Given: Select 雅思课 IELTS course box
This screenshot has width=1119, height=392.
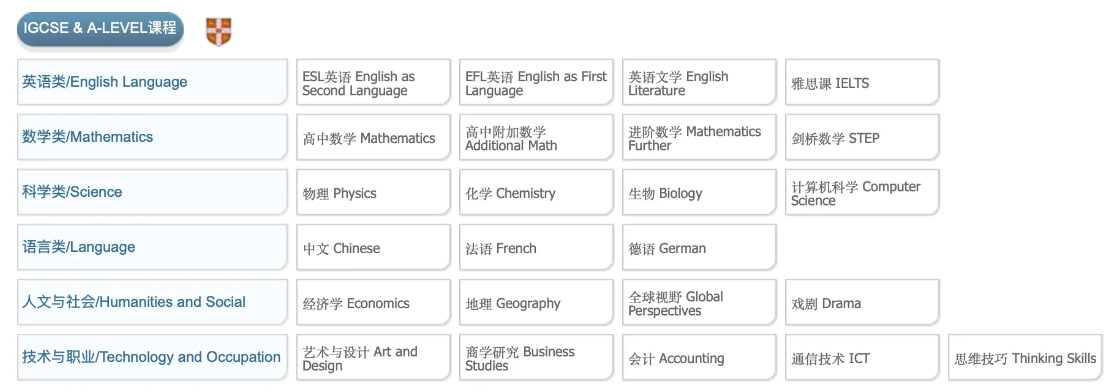Looking at the screenshot, I should (862, 82).
